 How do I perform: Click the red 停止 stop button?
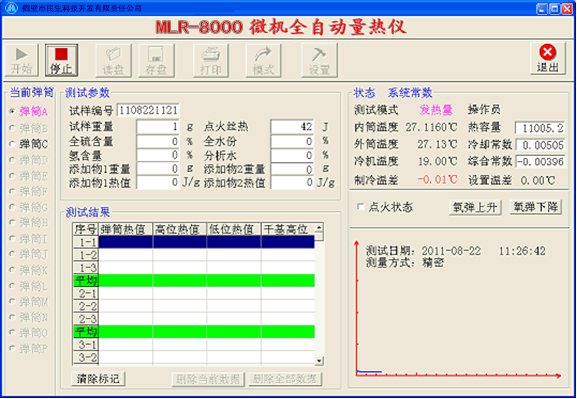(x=61, y=60)
